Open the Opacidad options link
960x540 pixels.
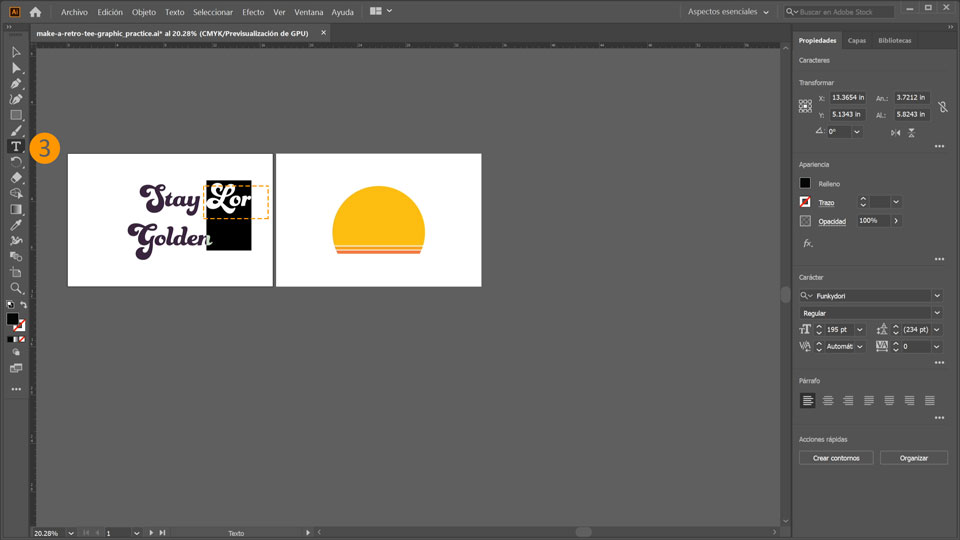[832, 222]
